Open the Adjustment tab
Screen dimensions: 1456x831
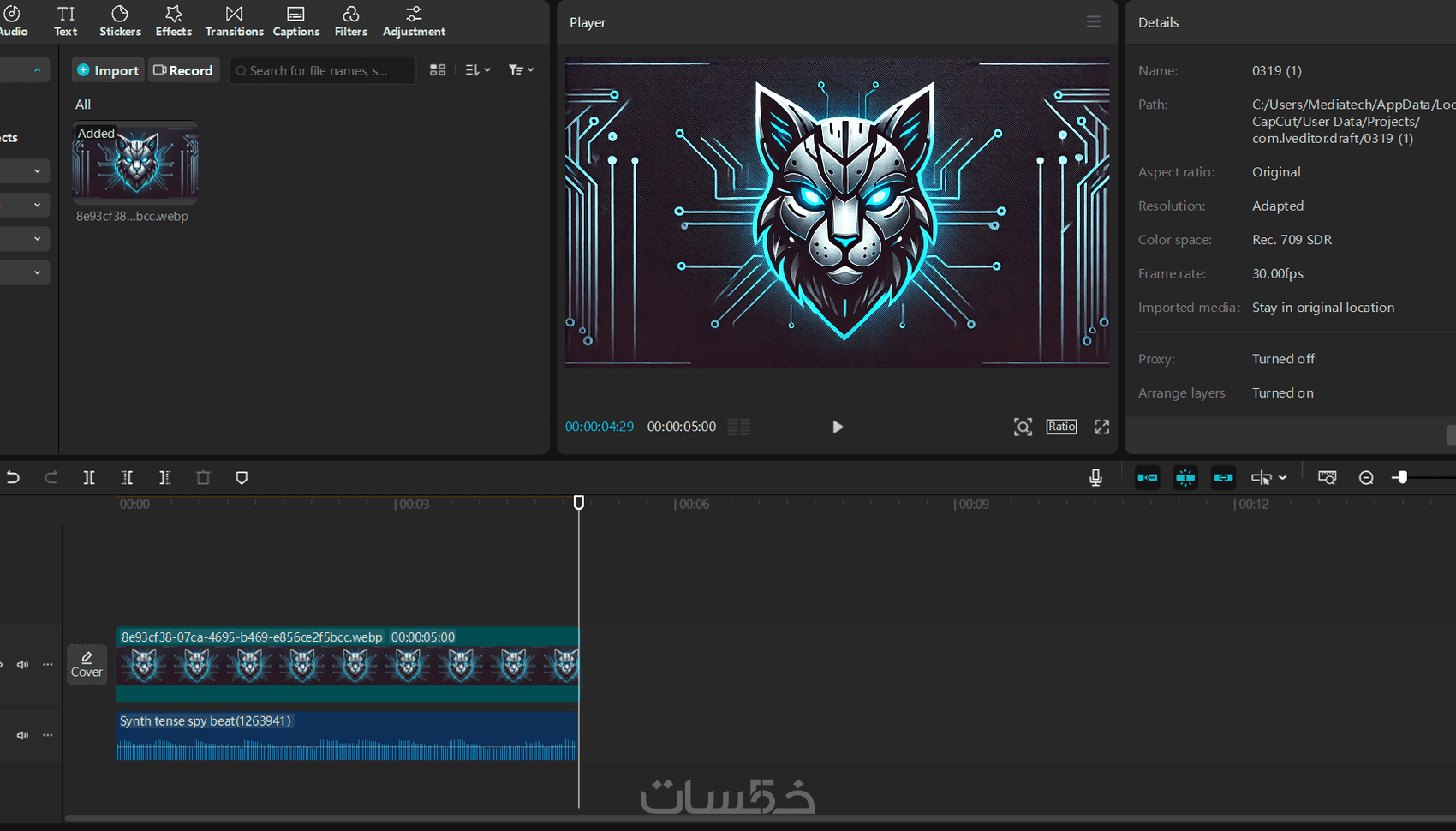click(x=414, y=21)
